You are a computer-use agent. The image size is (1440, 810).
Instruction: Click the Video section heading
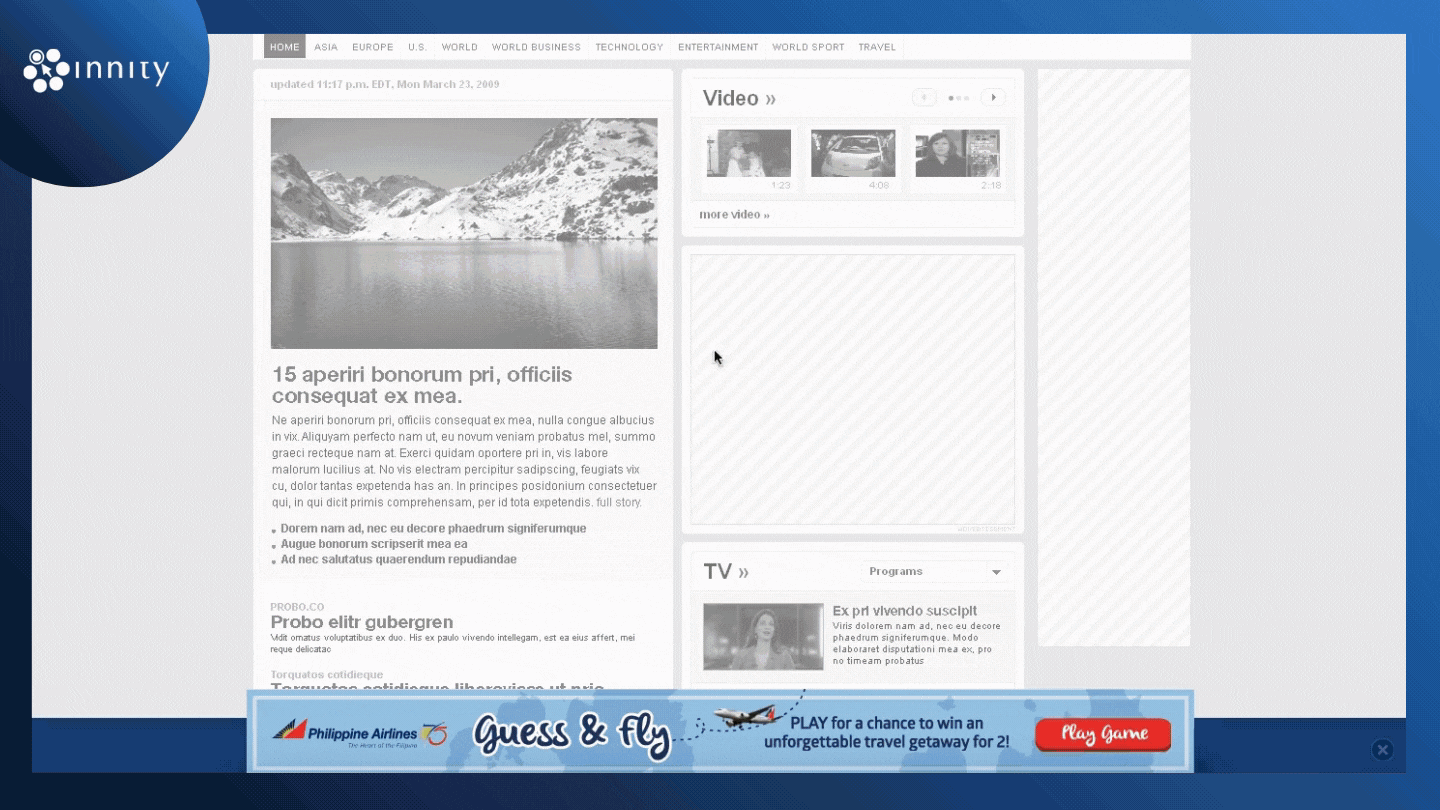point(739,98)
